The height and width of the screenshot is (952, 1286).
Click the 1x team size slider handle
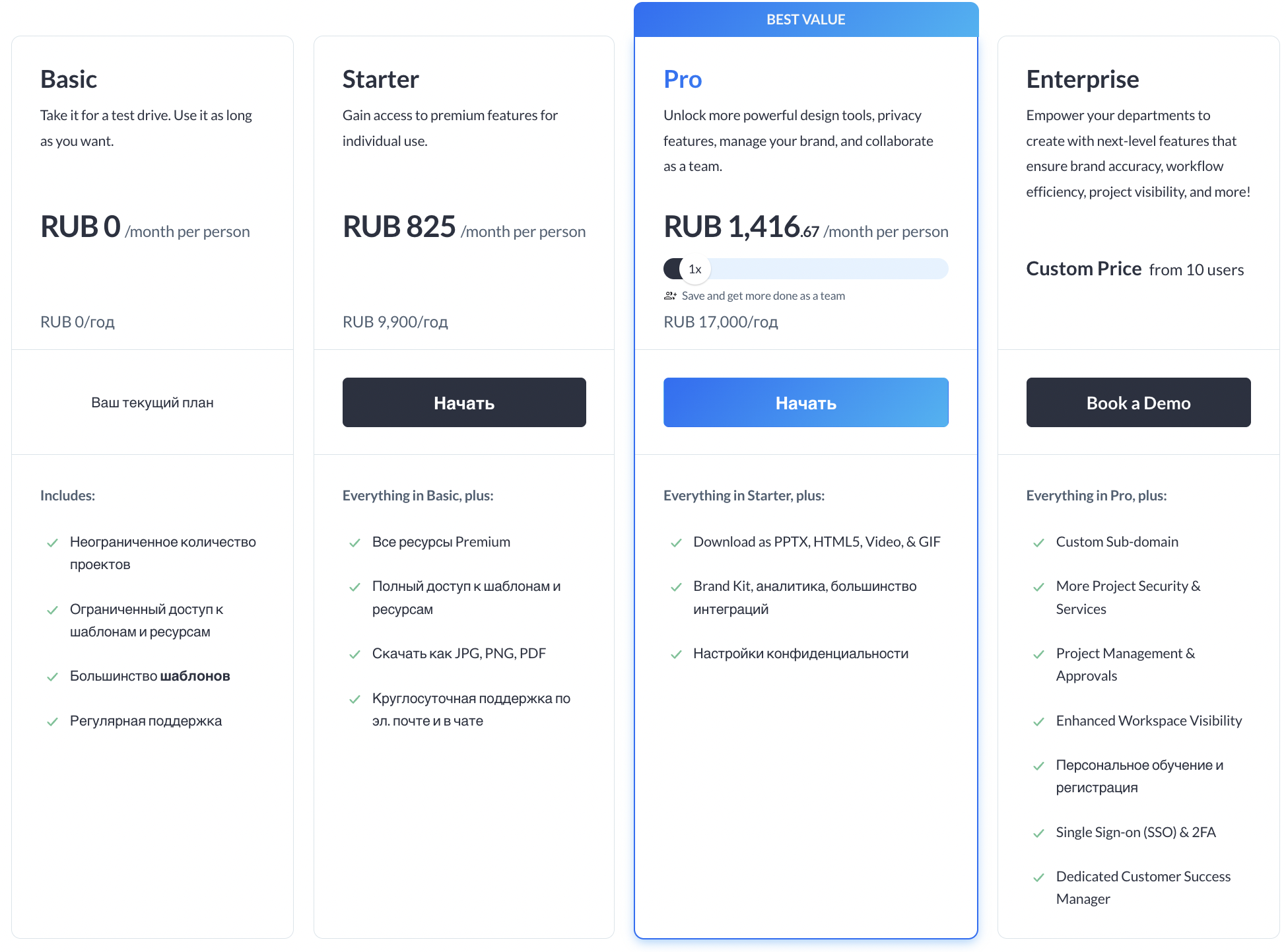point(694,269)
